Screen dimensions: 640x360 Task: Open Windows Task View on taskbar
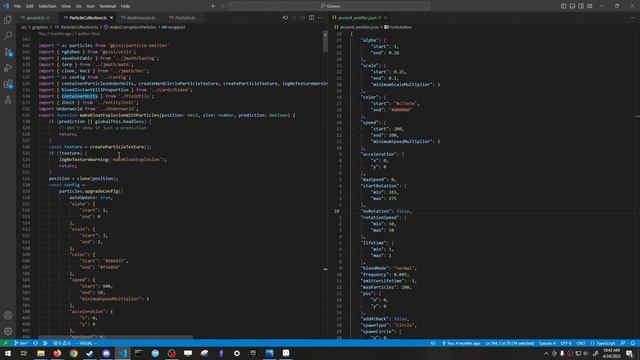pyautogui.click(x=24, y=353)
